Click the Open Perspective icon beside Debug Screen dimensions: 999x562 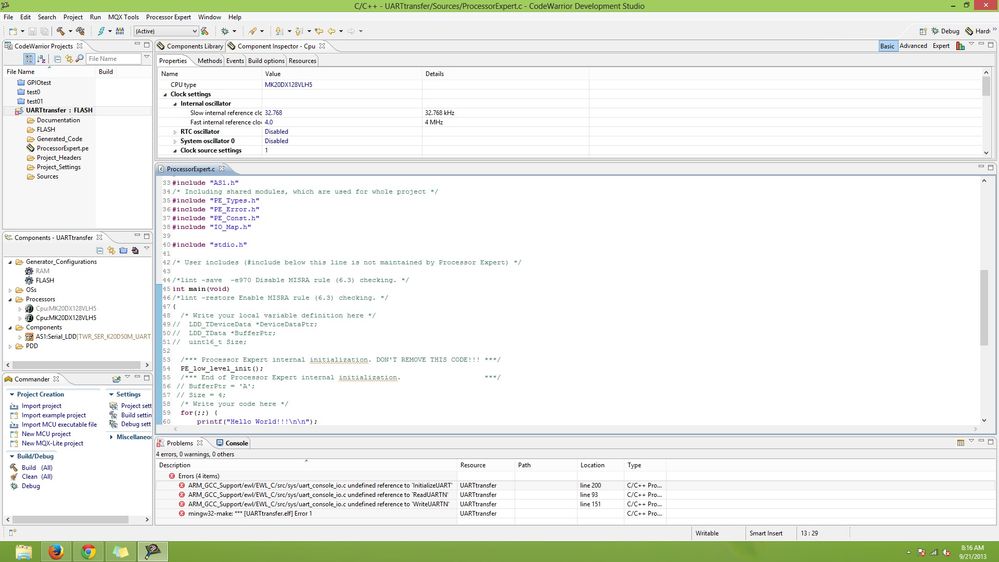923,31
